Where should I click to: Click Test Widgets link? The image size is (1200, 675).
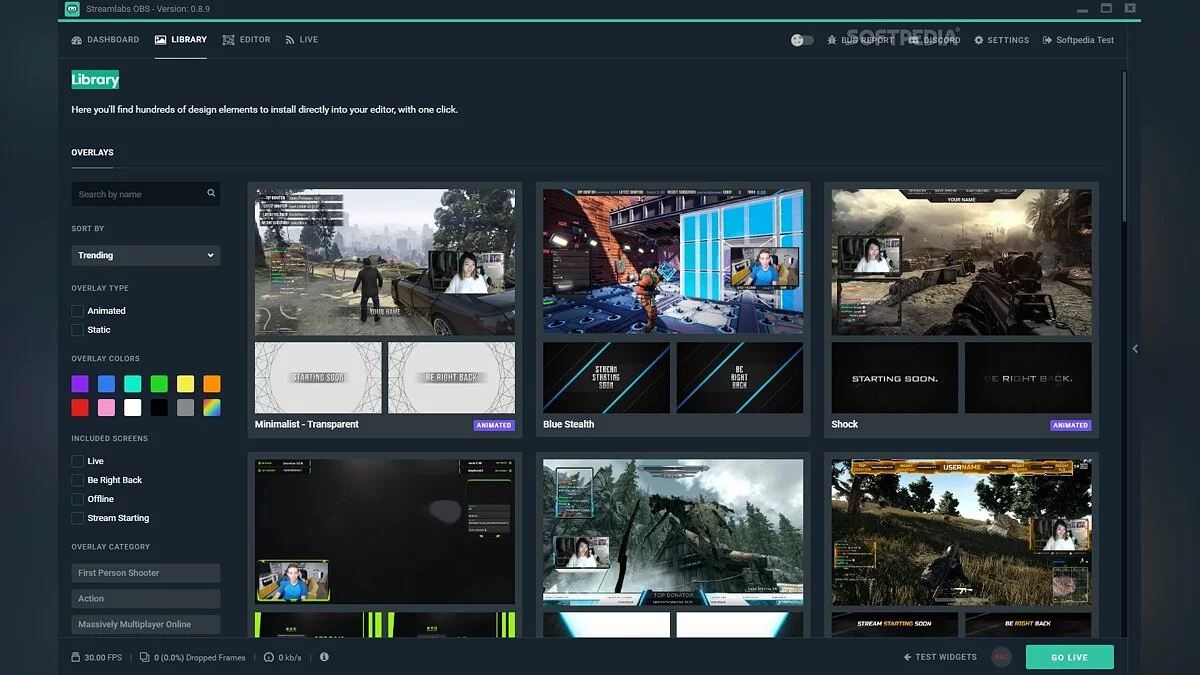click(940, 657)
